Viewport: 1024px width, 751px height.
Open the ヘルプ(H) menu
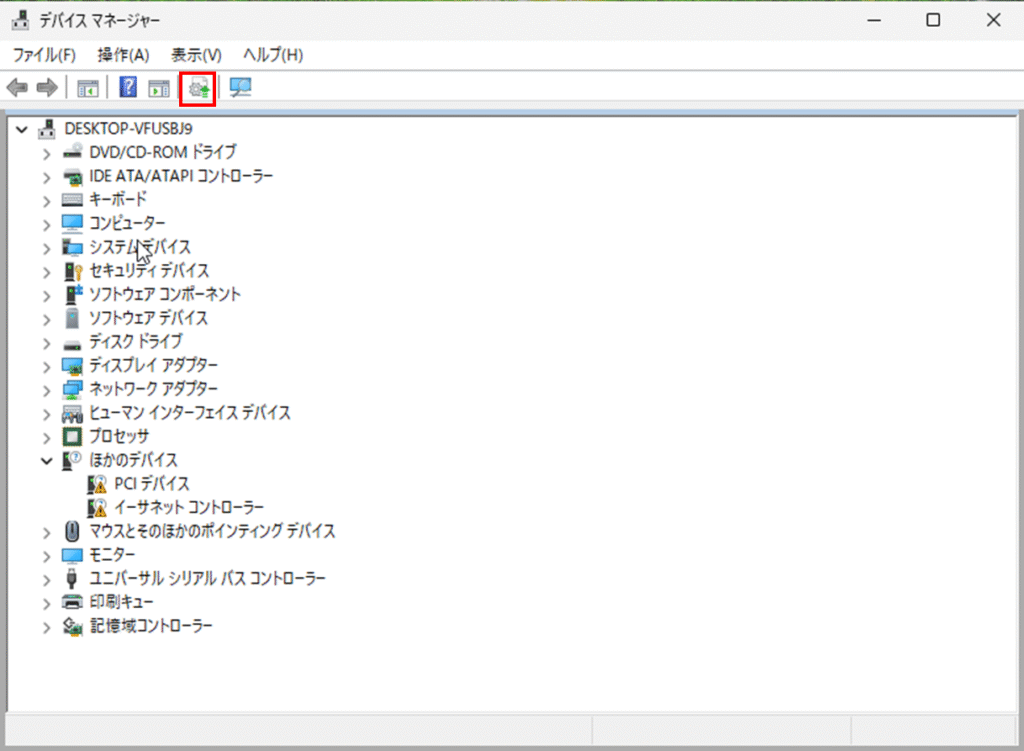click(273, 55)
